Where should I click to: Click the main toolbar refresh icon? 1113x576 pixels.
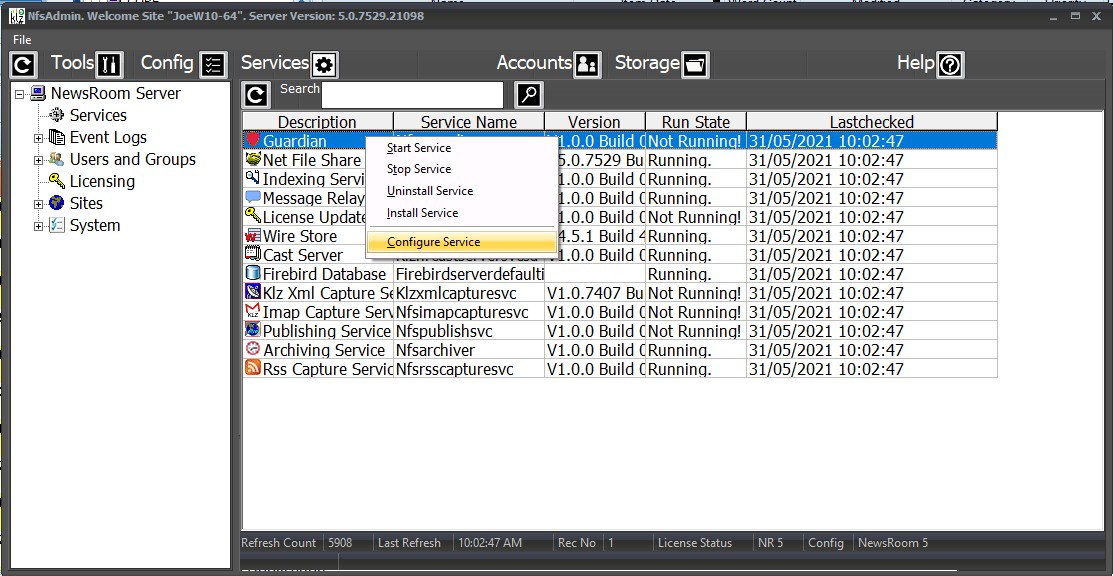pos(23,65)
